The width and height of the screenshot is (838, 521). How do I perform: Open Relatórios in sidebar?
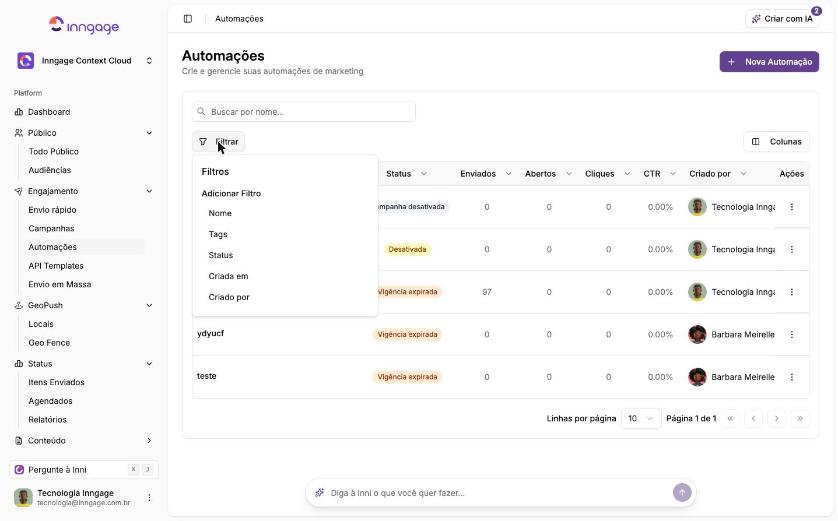point(48,419)
